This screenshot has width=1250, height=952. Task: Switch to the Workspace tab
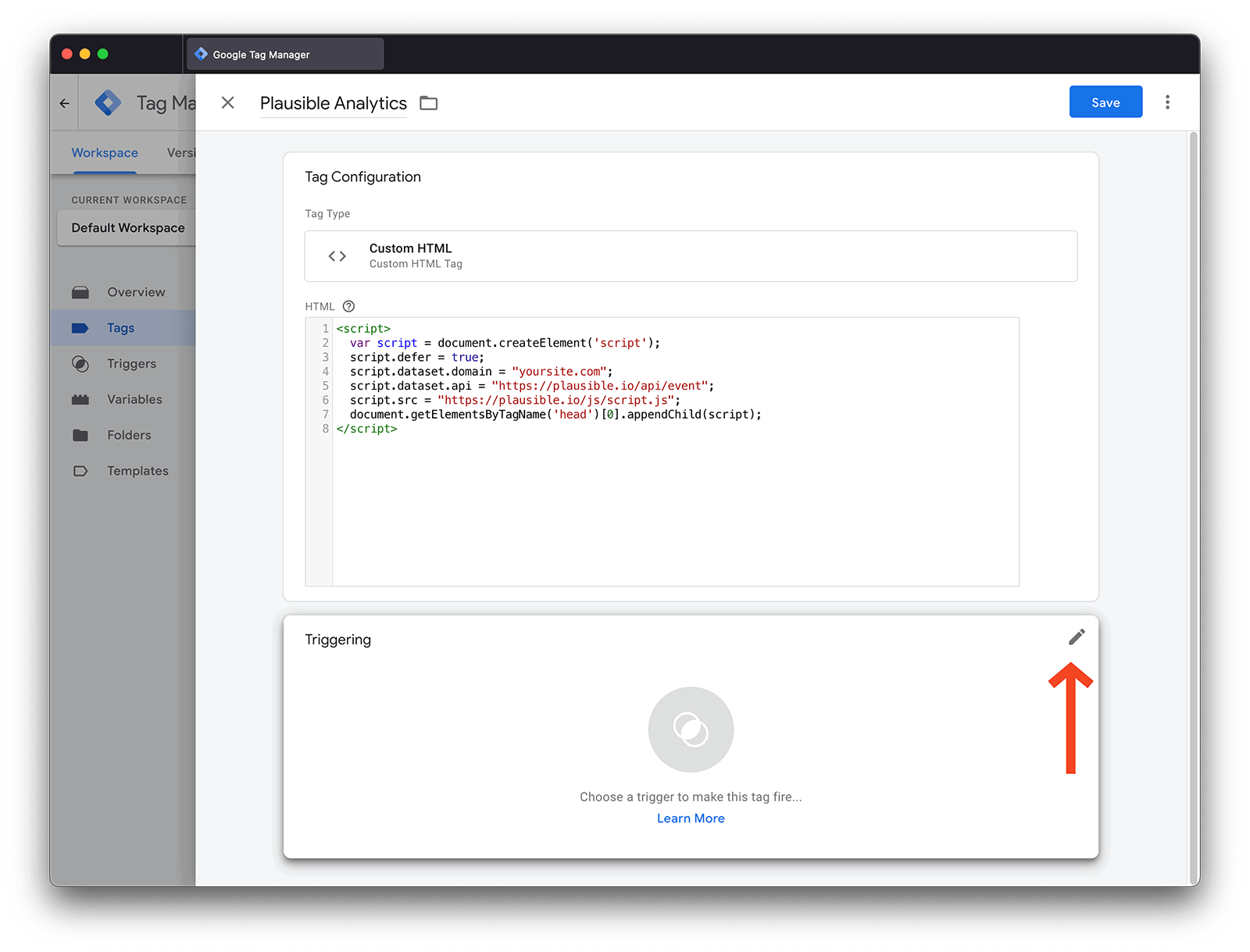[x=105, y=153]
